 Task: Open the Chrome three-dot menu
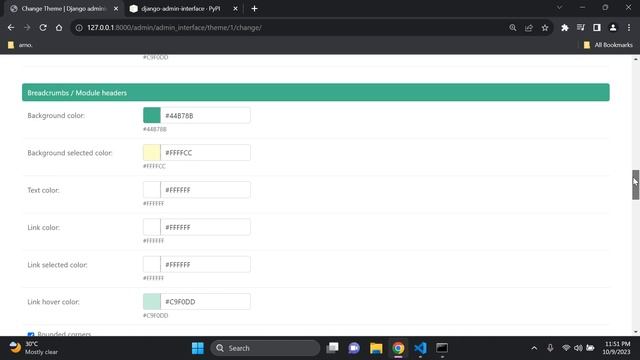(x=629, y=28)
